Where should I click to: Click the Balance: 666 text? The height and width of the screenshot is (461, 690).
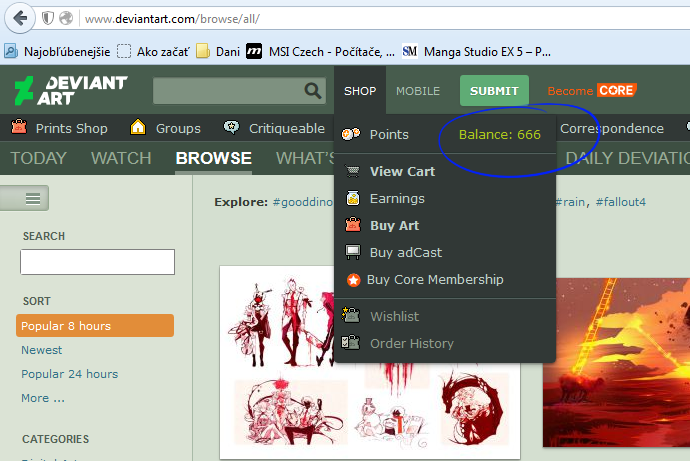tap(499, 134)
